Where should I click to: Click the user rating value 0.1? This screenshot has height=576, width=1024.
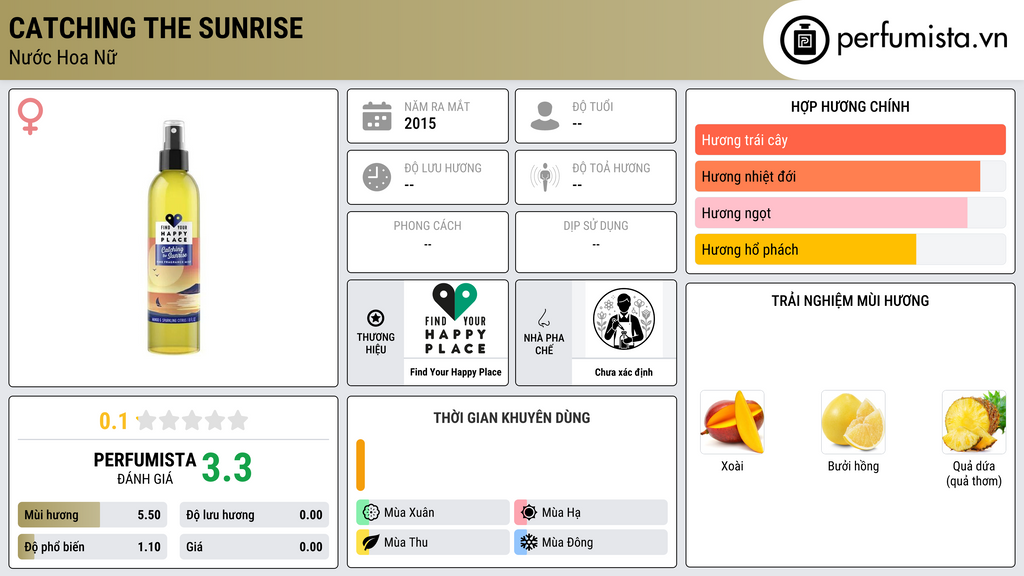tap(113, 421)
